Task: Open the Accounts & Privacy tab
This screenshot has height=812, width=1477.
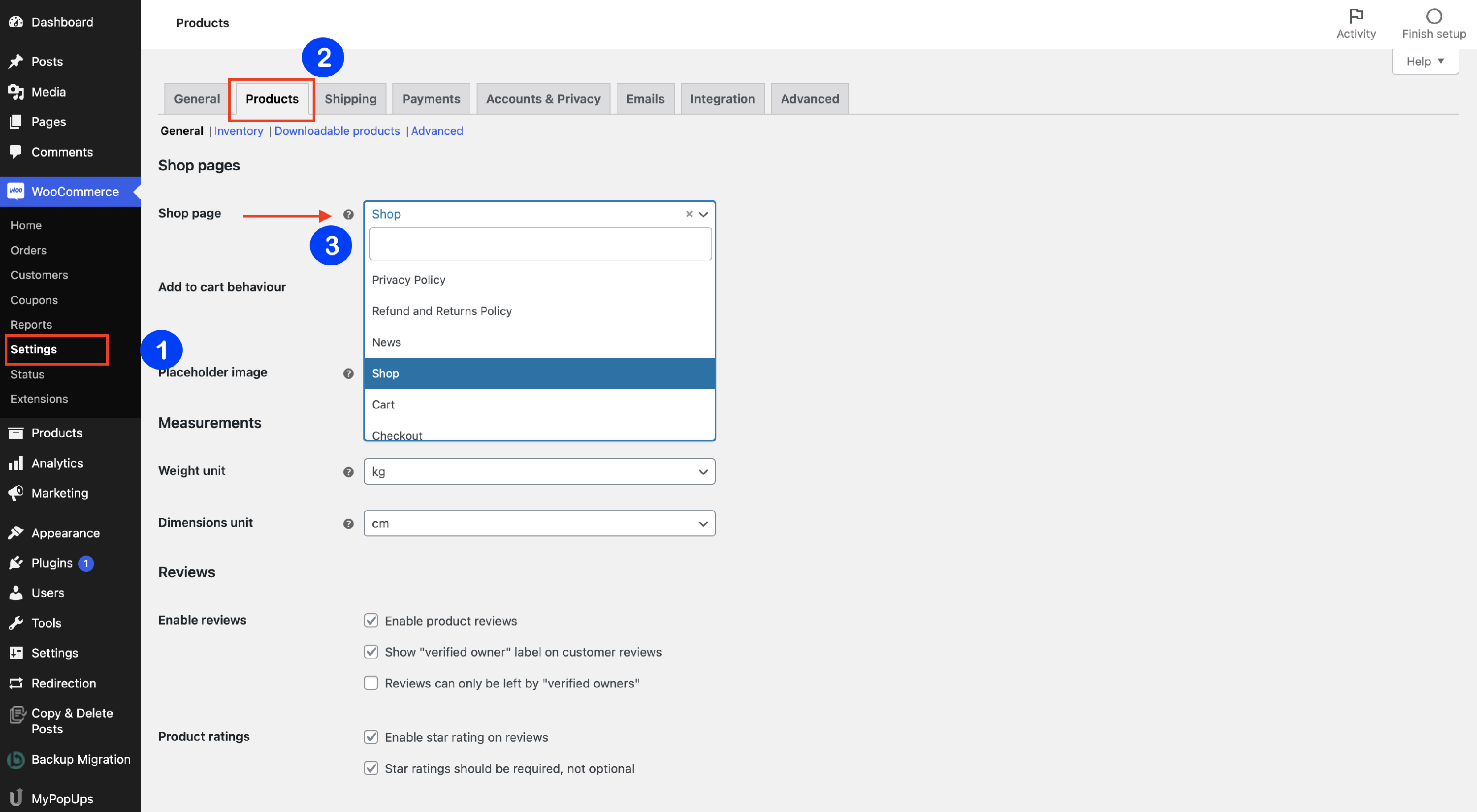Action: (x=543, y=98)
